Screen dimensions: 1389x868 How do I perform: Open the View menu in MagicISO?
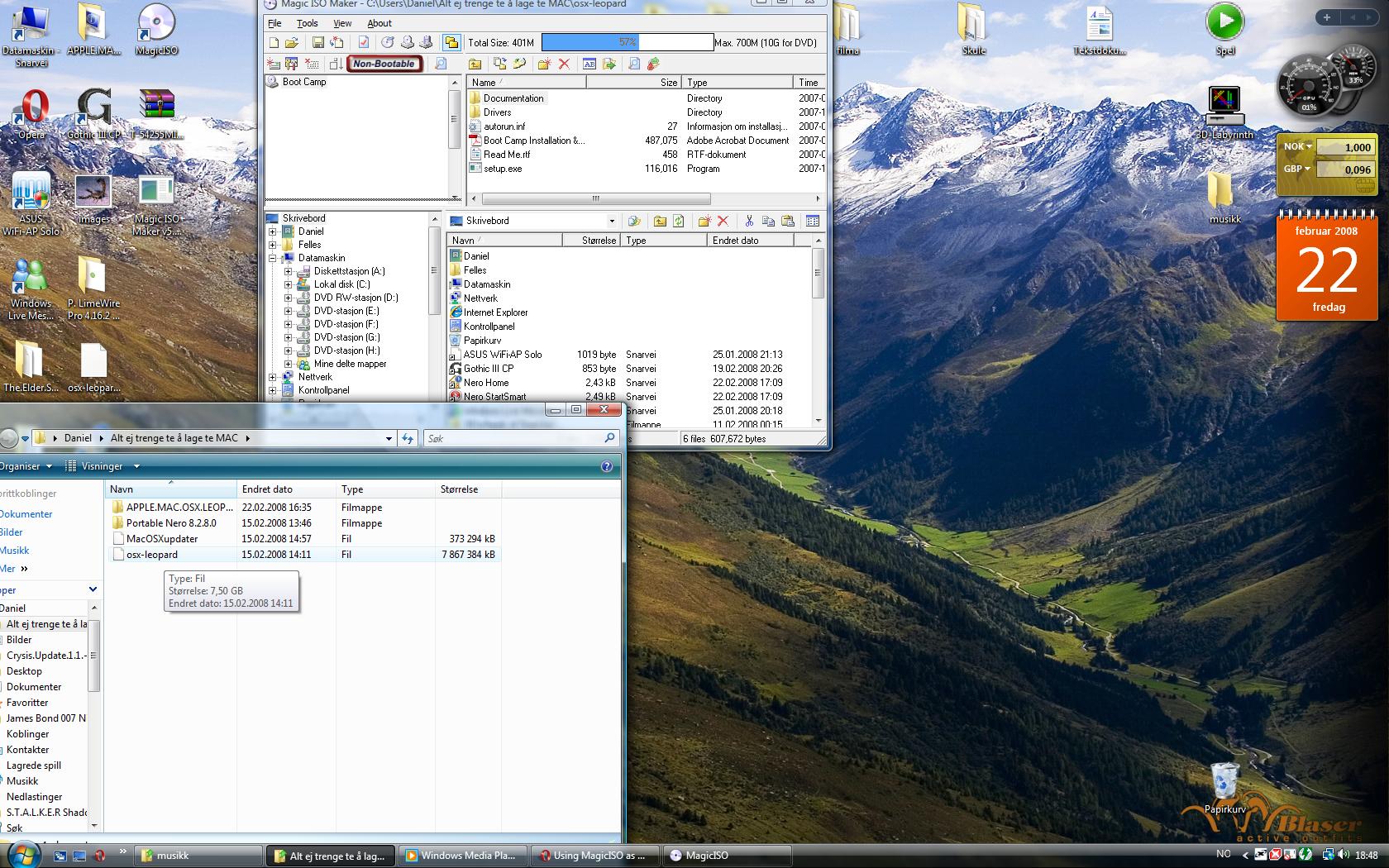342,23
